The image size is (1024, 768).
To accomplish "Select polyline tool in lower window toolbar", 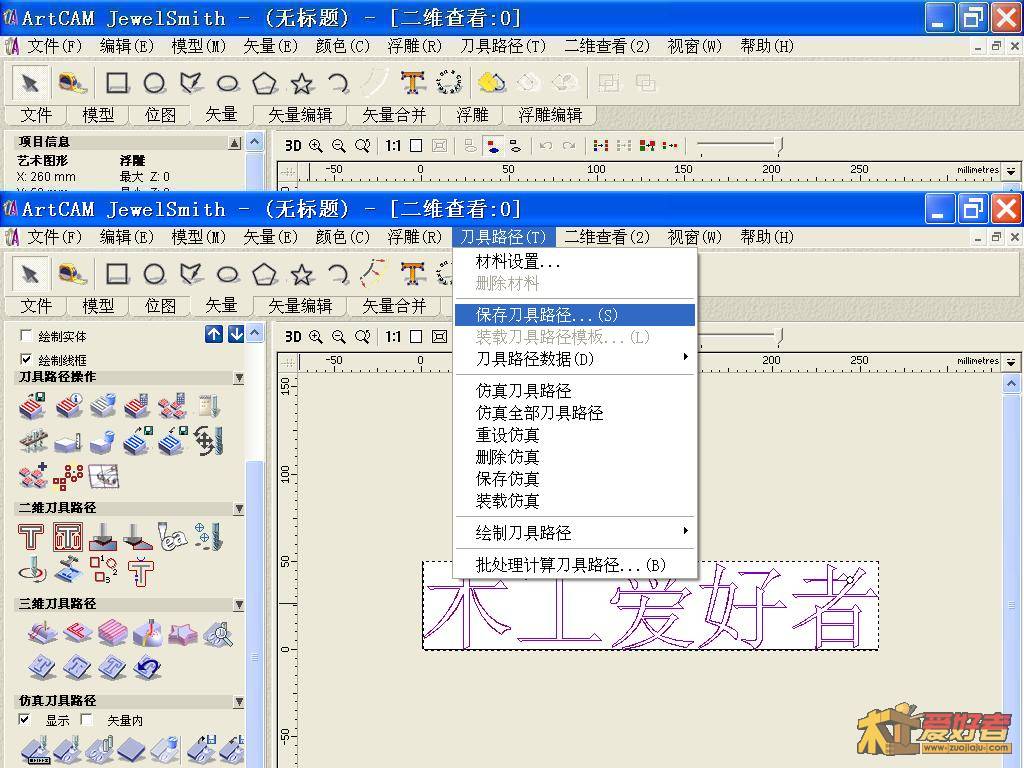I will pyautogui.click(x=191, y=274).
